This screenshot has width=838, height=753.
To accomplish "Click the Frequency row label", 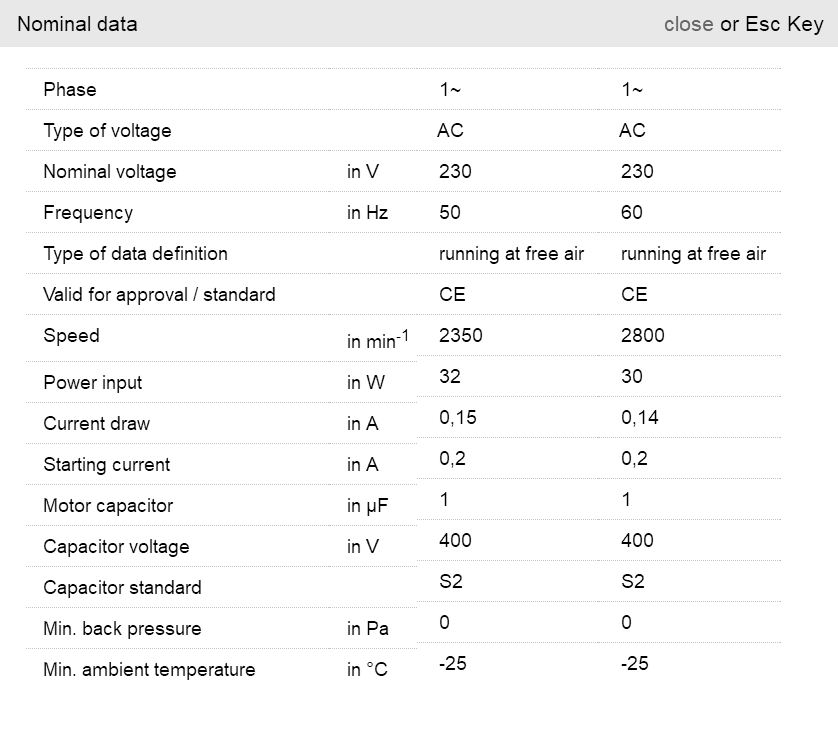I will [x=88, y=213].
